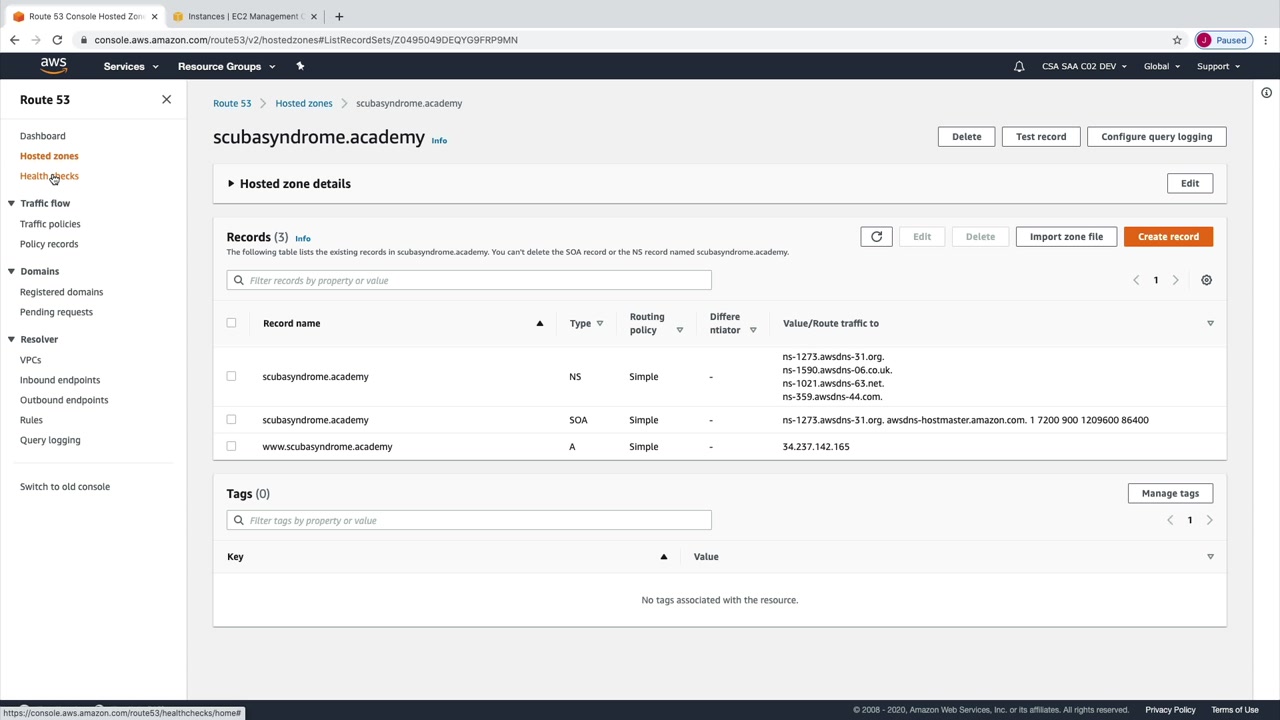Screen dimensions: 1280x720
Task: Go to previous page of tags
Action: tap(1170, 520)
